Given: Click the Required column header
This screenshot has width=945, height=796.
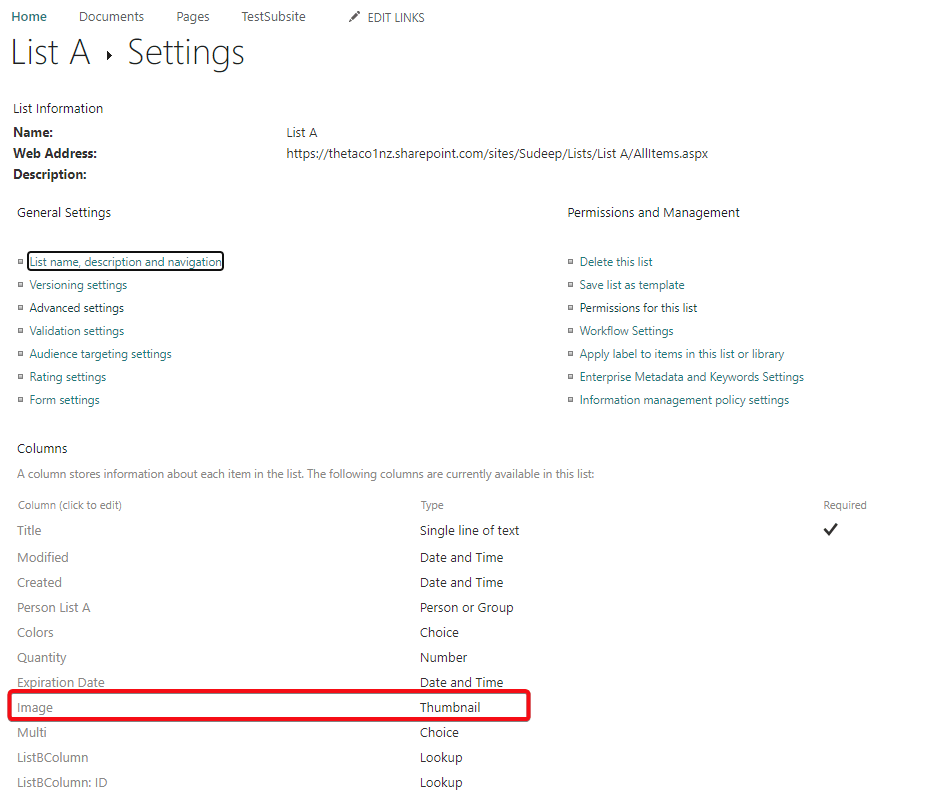Looking at the screenshot, I should [845, 505].
